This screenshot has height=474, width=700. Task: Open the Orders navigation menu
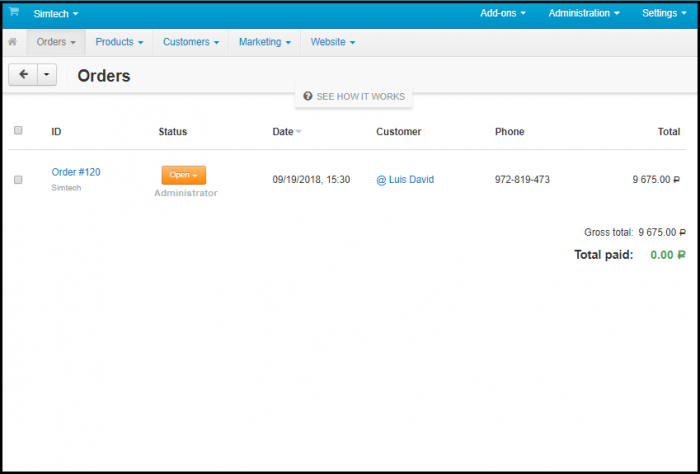click(56, 42)
